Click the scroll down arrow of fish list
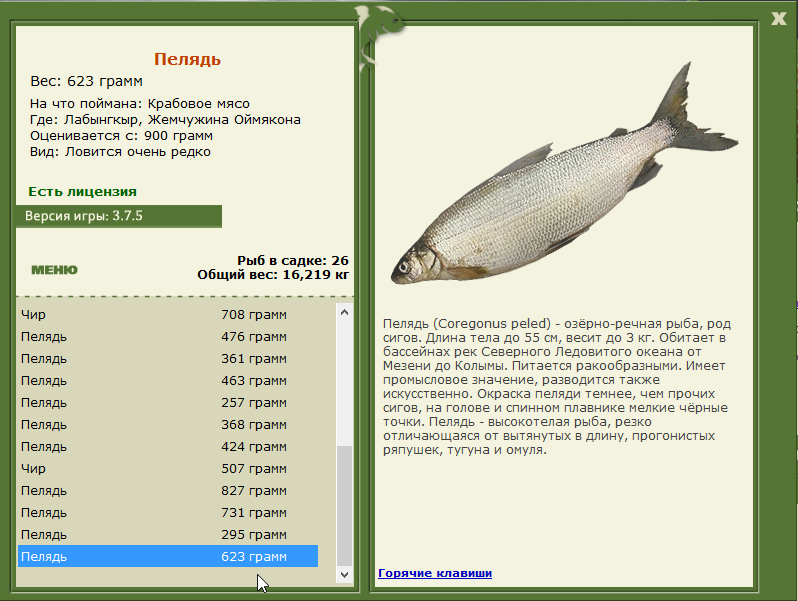Screen dimensions: 798x601 [345, 575]
